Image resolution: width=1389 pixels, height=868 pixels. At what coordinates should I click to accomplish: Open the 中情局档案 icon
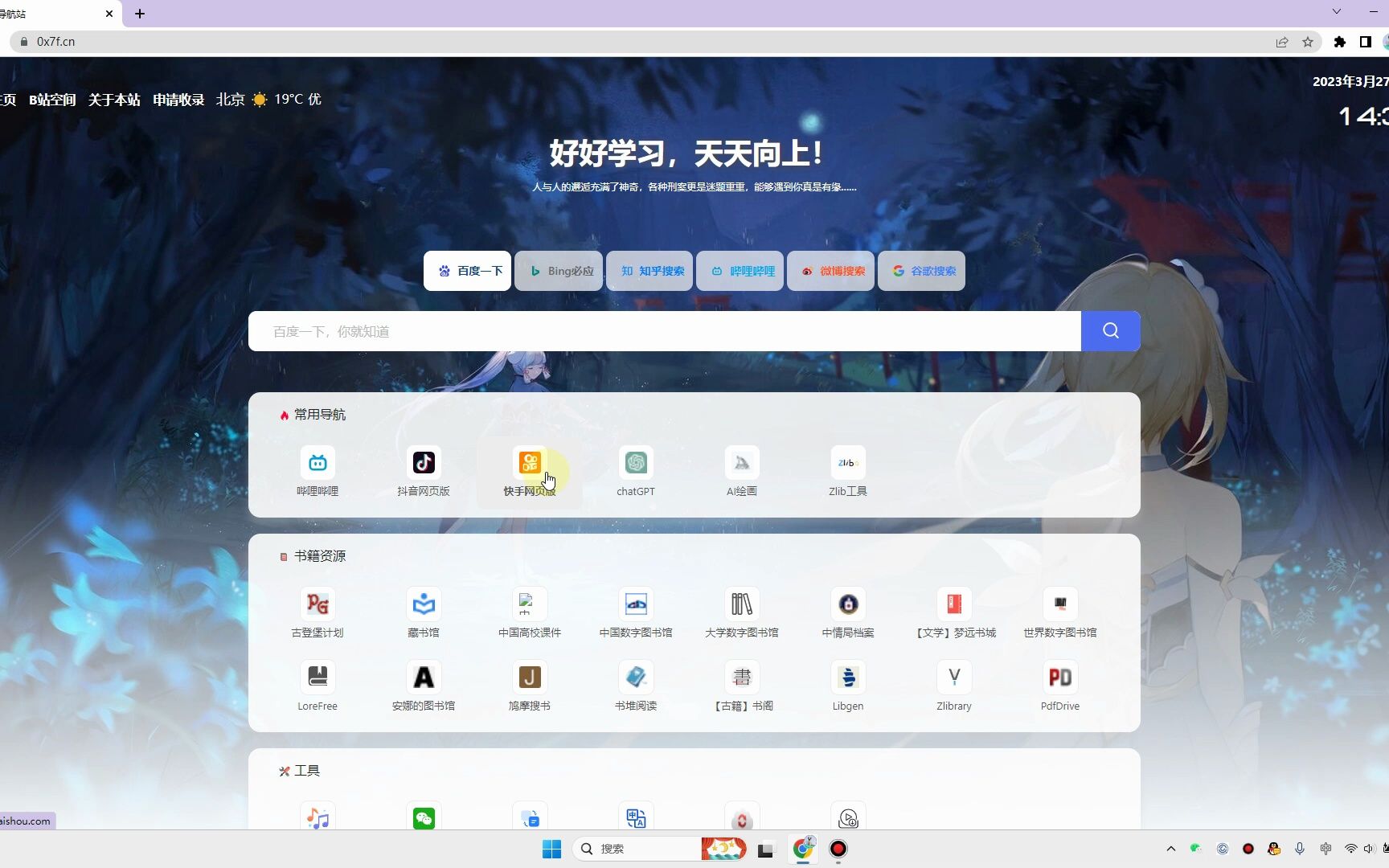click(x=848, y=604)
